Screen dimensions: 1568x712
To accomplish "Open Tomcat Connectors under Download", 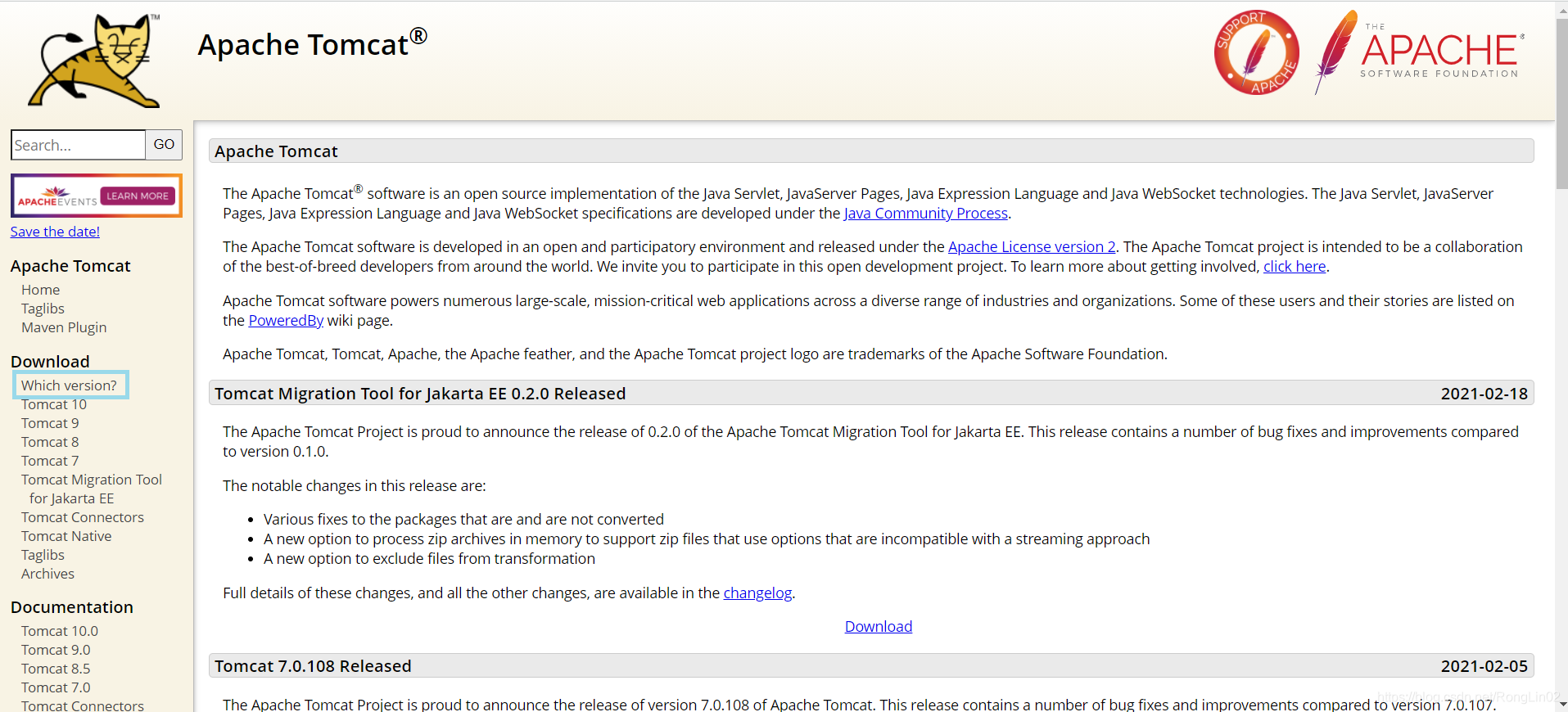I will (83, 517).
